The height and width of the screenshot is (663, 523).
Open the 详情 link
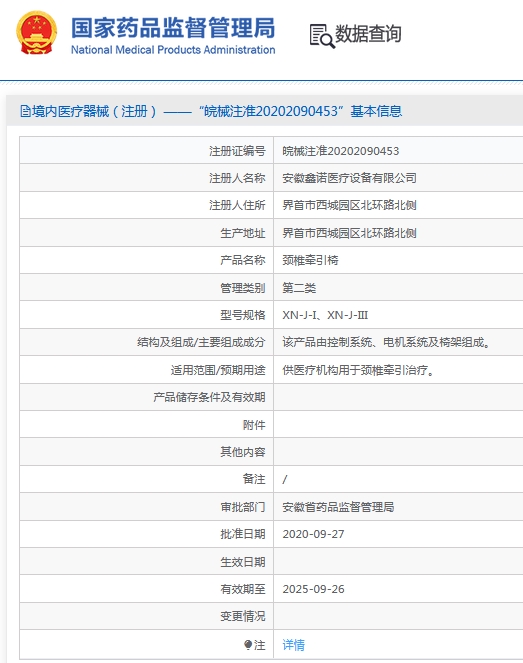click(x=293, y=645)
